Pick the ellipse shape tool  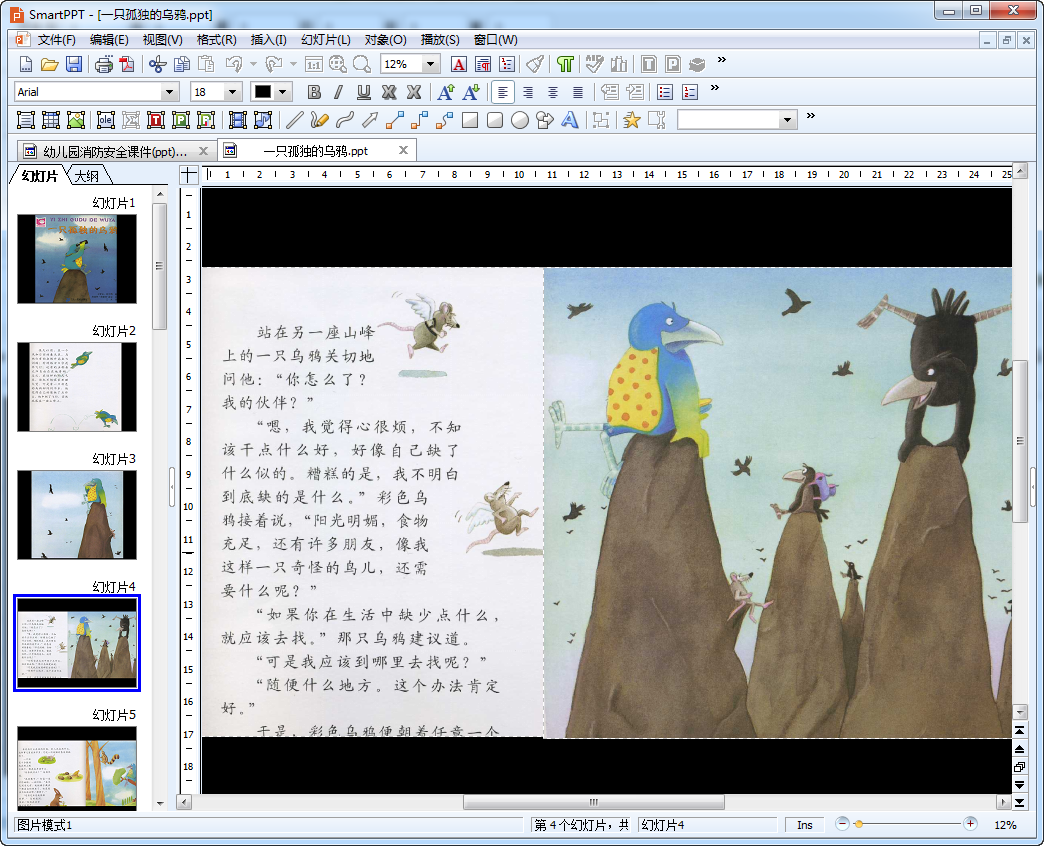(x=520, y=120)
